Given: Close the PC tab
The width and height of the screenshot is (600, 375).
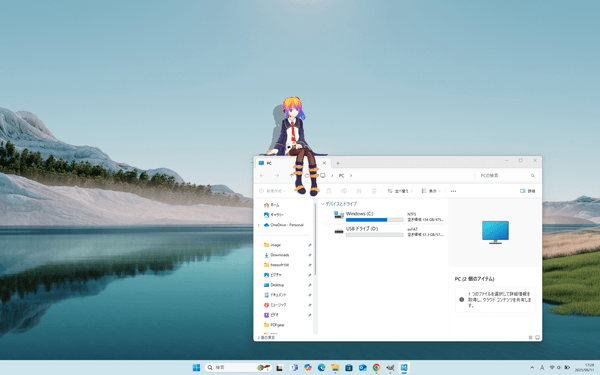Looking at the screenshot, I should coord(324,163).
